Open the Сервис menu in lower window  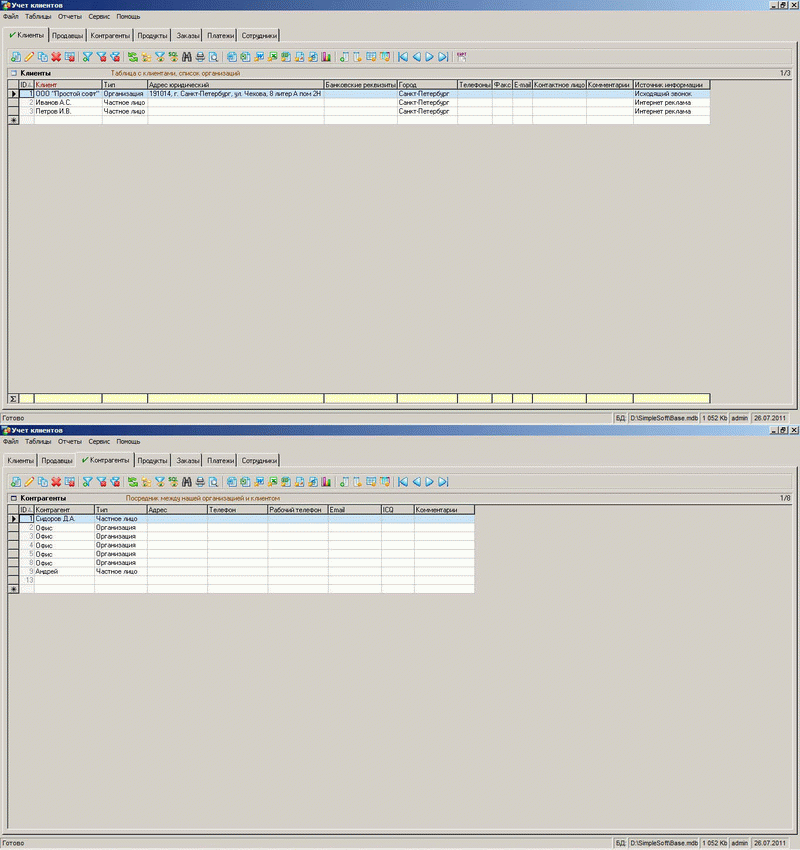[x=99, y=441]
